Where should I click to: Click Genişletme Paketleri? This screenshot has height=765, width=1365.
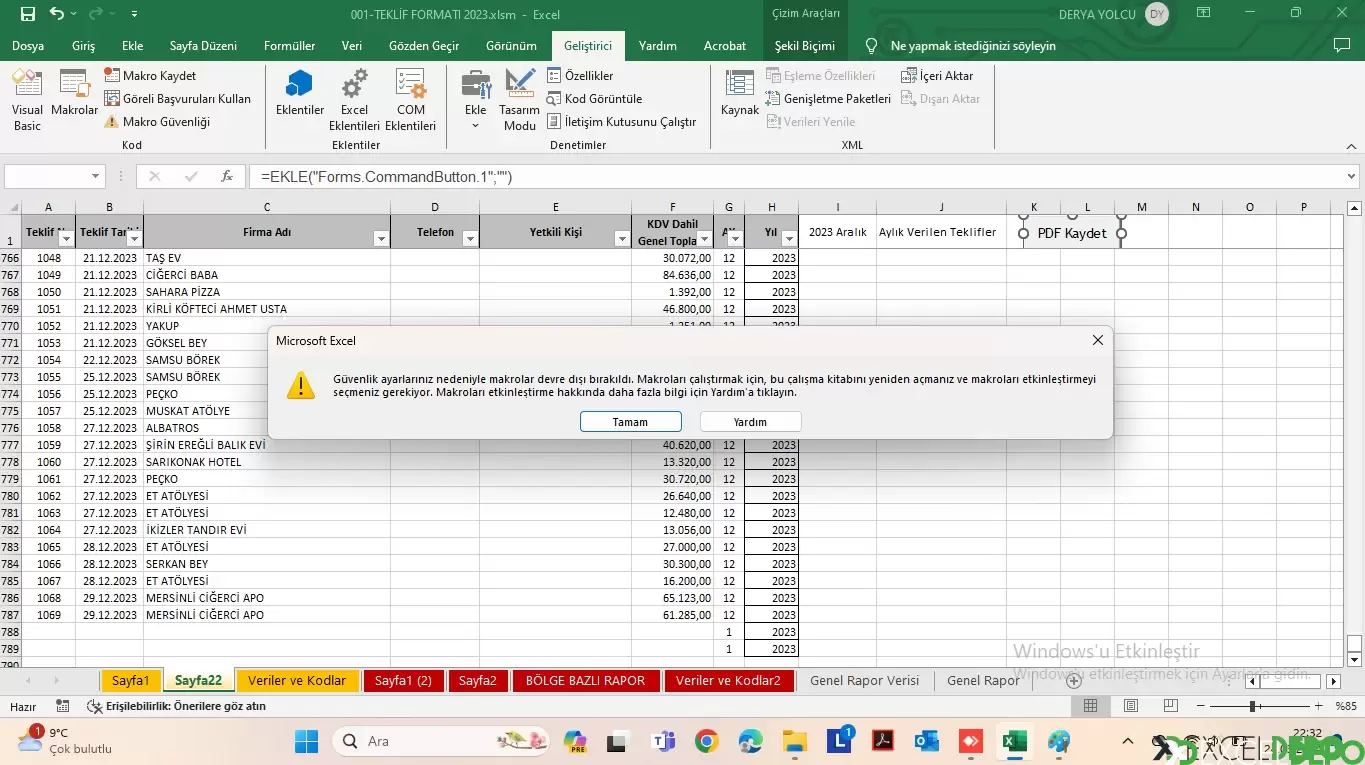pyautogui.click(x=828, y=99)
